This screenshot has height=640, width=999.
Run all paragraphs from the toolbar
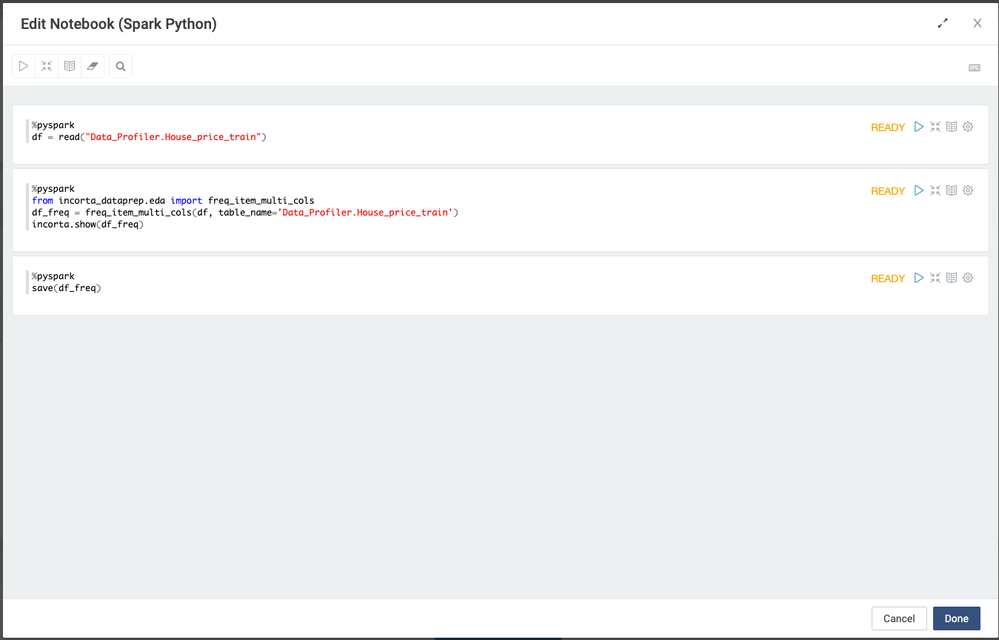point(24,66)
